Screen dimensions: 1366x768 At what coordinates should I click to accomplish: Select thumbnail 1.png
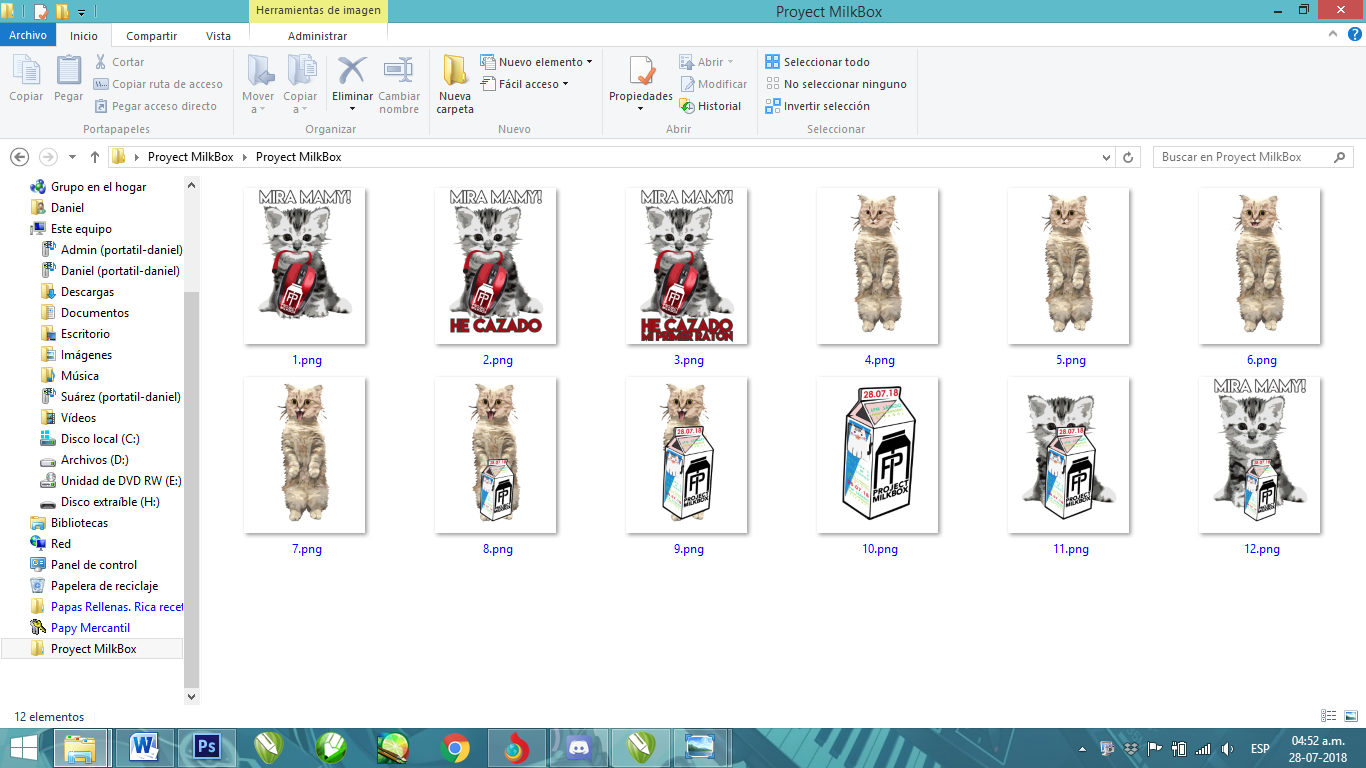tap(305, 265)
